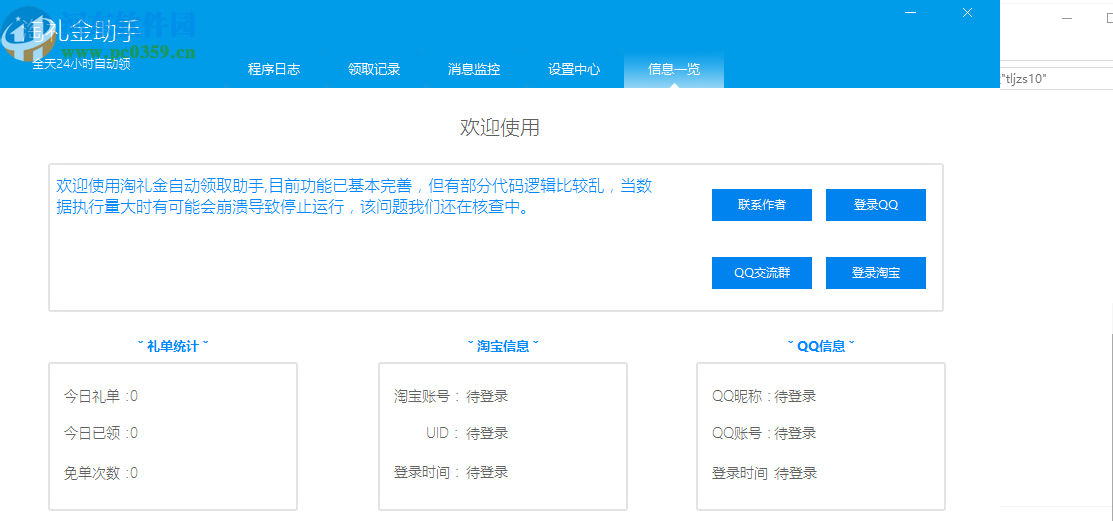Click the QQ账号 待登录 row
Screen dimensions: 1113x521
(x=764, y=433)
